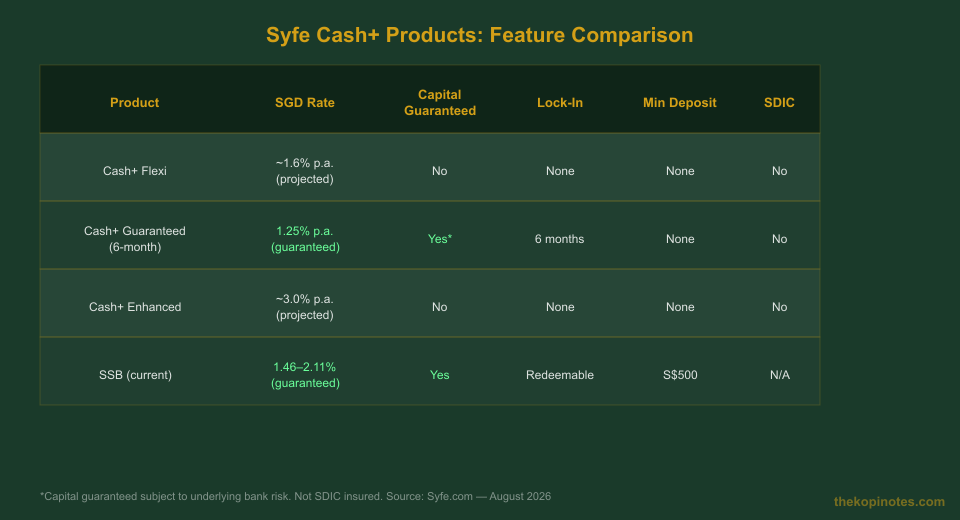Select the Product column header
The height and width of the screenshot is (520, 960).
pos(135,102)
